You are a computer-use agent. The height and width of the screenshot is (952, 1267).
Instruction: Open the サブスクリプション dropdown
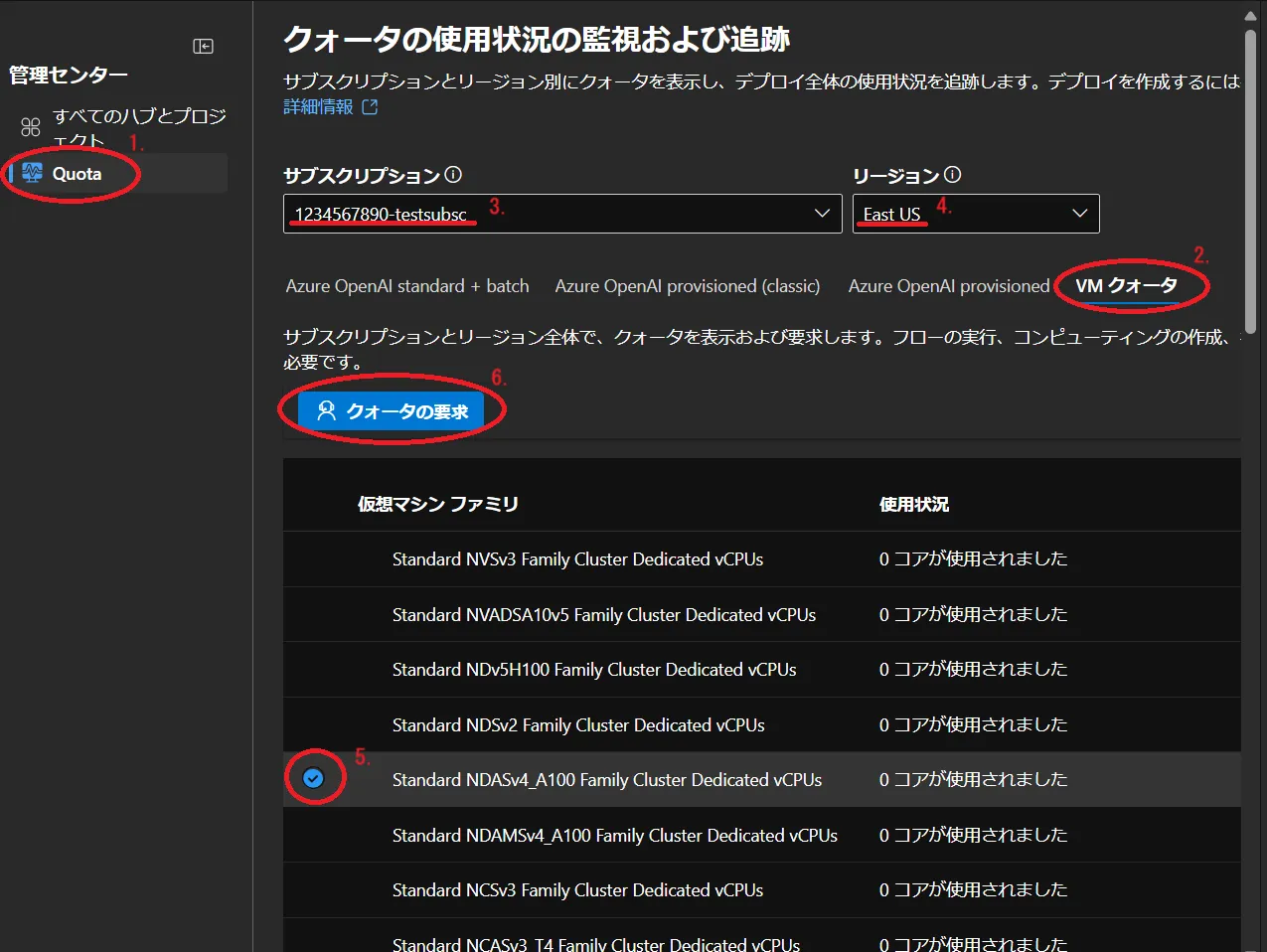(x=561, y=214)
